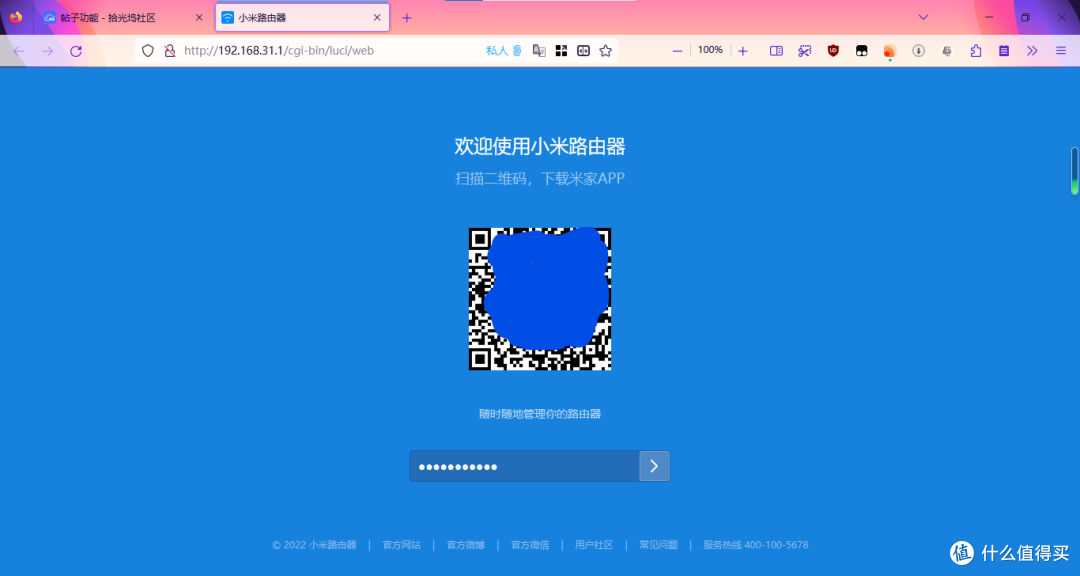Screen dimensions: 1080x576
Task: Switch to the 帖子功能 - 拾光坞社区 tab
Action: coord(123,18)
